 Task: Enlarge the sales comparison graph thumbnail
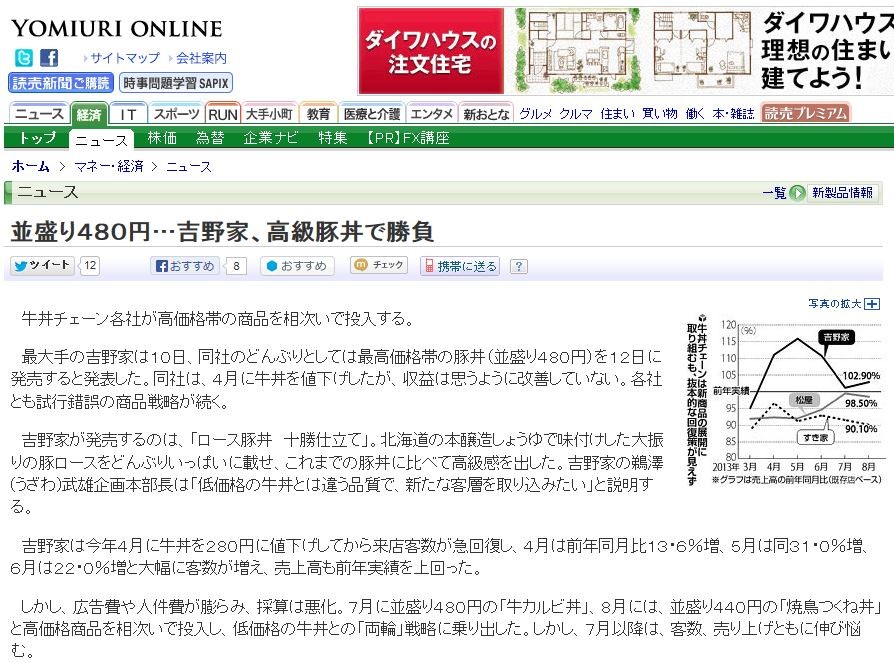[785, 400]
